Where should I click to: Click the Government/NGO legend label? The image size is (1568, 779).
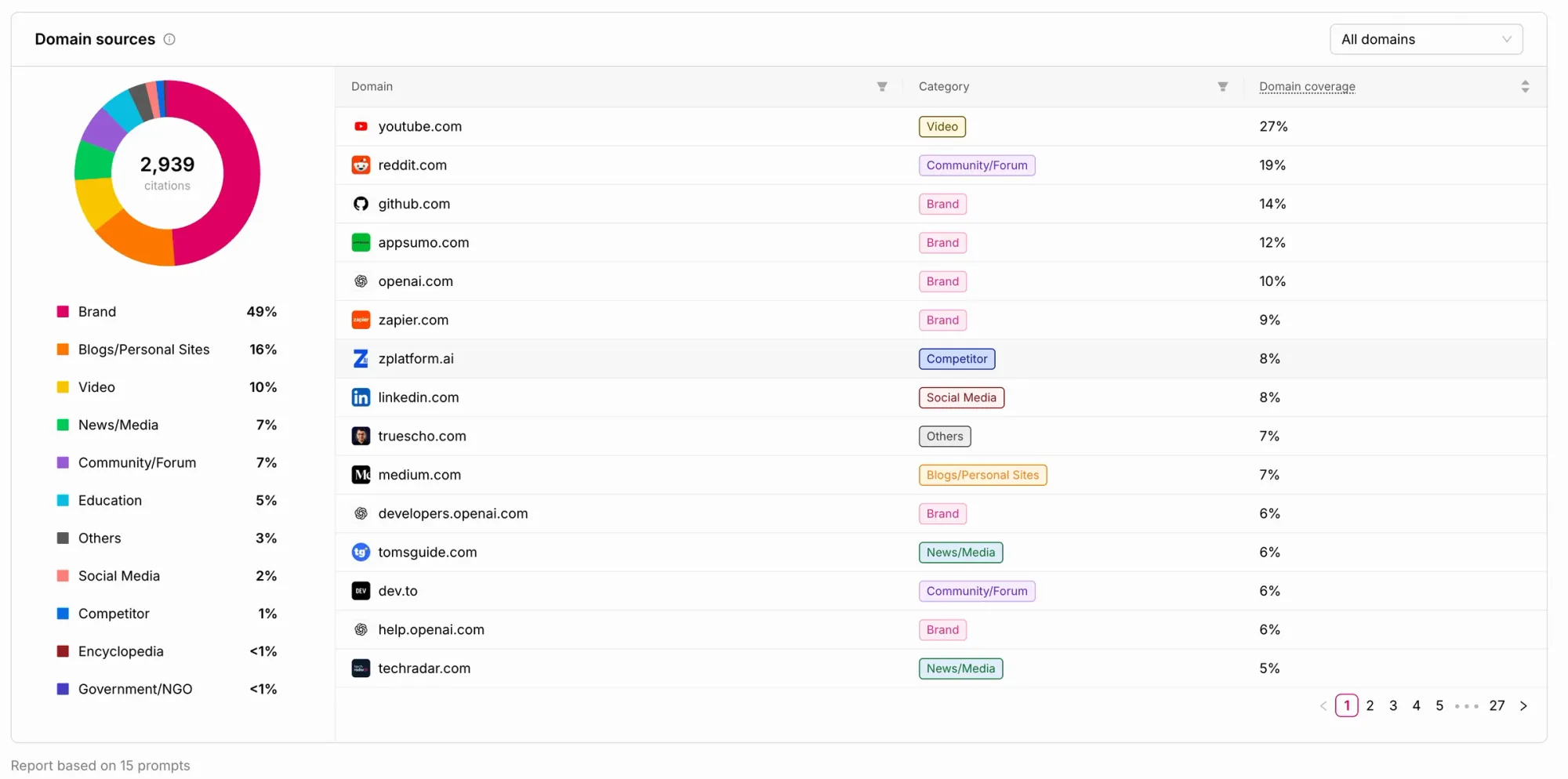coord(136,689)
